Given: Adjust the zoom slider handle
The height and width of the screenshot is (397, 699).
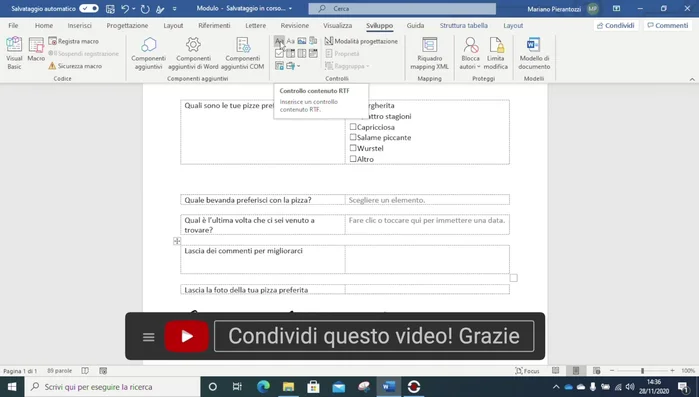Looking at the screenshot, I should [x=642, y=371].
